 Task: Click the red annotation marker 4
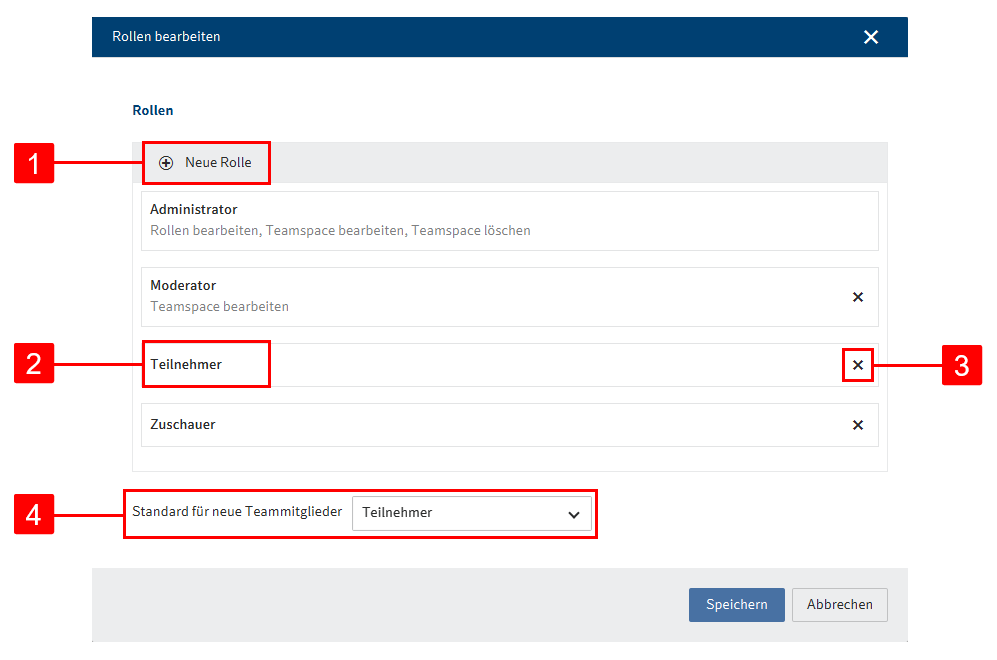[33, 514]
